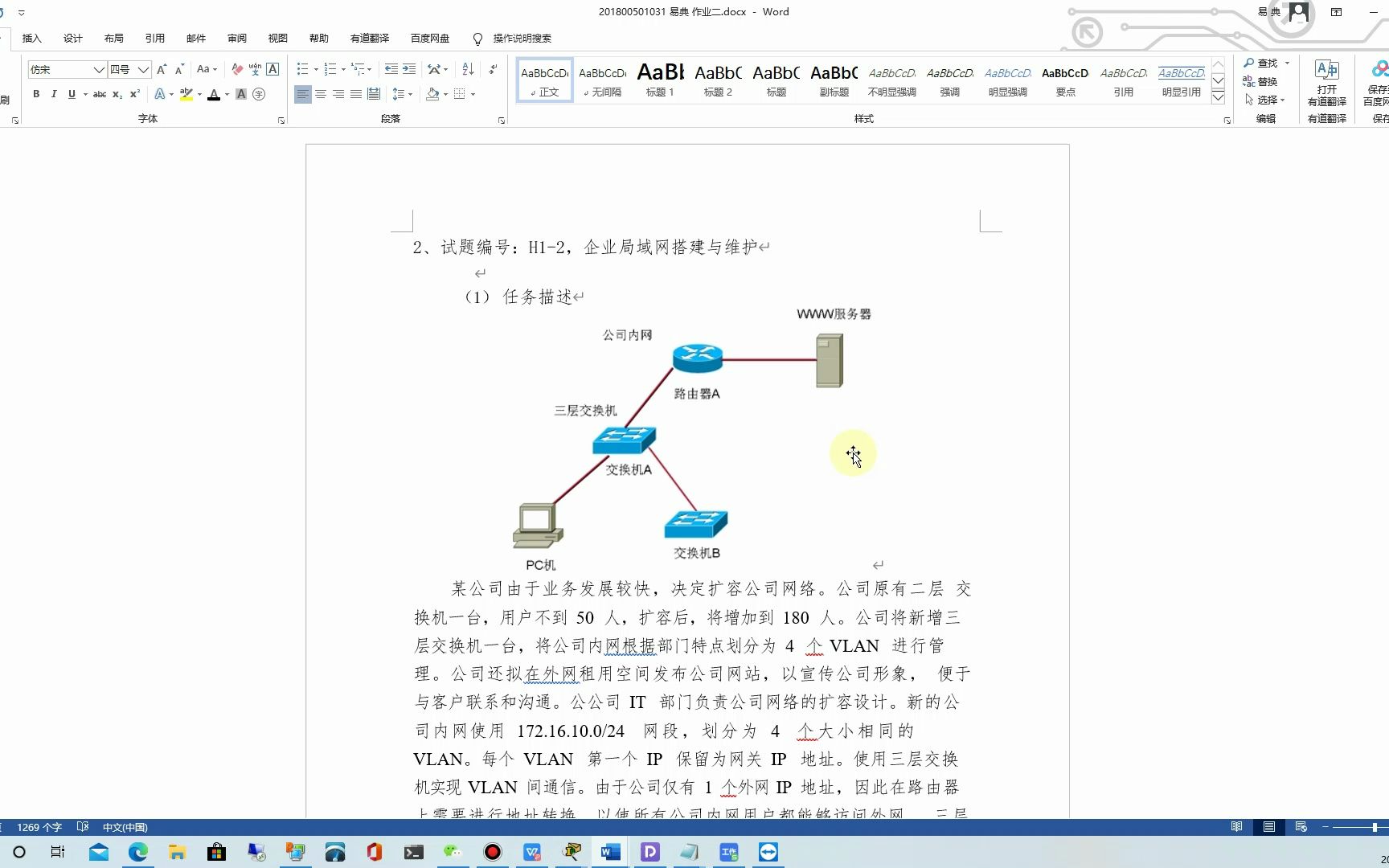Toggle bold formatting in the font group
1389x868 pixels.
(x=36, y=94)
